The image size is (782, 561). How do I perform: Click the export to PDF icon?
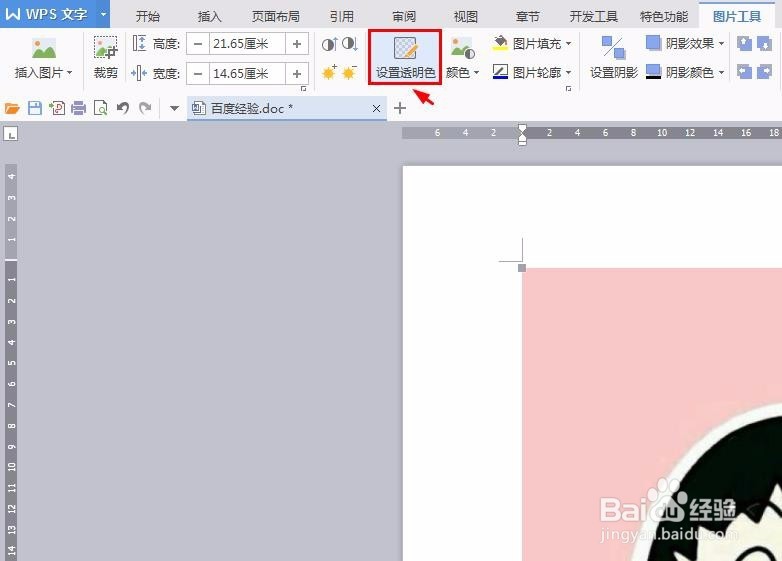57,108
